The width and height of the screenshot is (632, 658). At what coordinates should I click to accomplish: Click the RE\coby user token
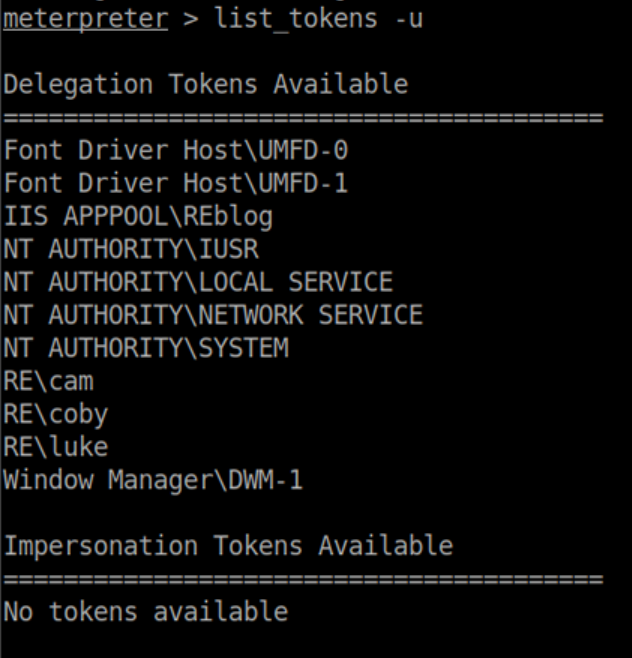tap(56, 415)
